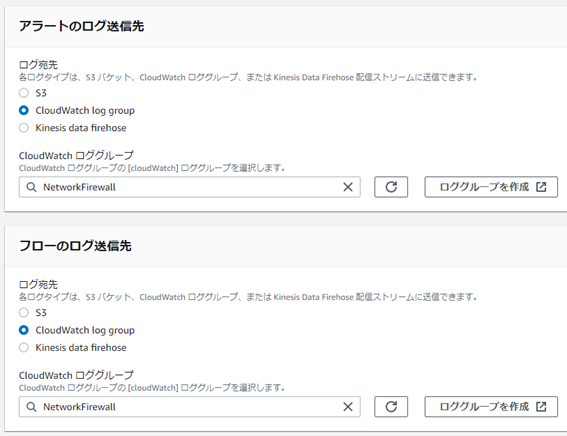Click search icon in flow log group field
567x436 pixels.
pyautogui.click(x=31, y=407)
